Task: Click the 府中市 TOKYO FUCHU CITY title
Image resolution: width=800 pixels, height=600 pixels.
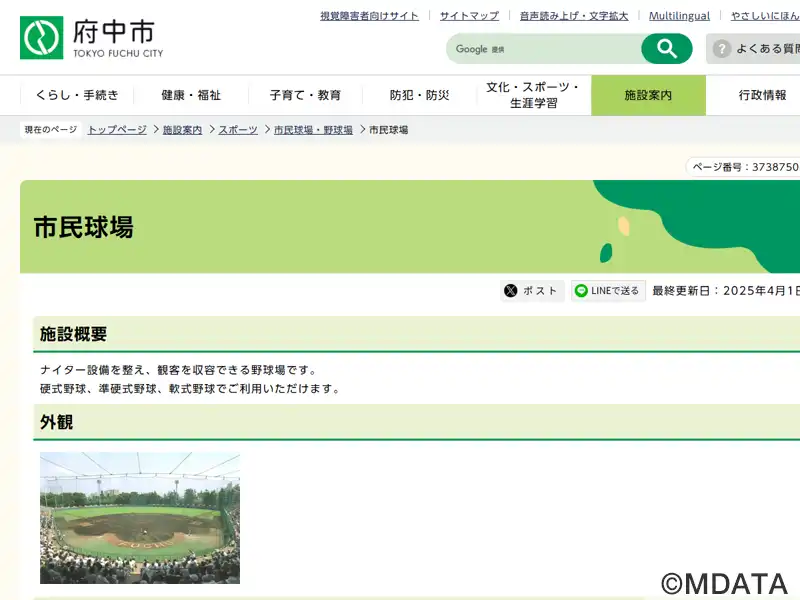Action: (118, 38)
